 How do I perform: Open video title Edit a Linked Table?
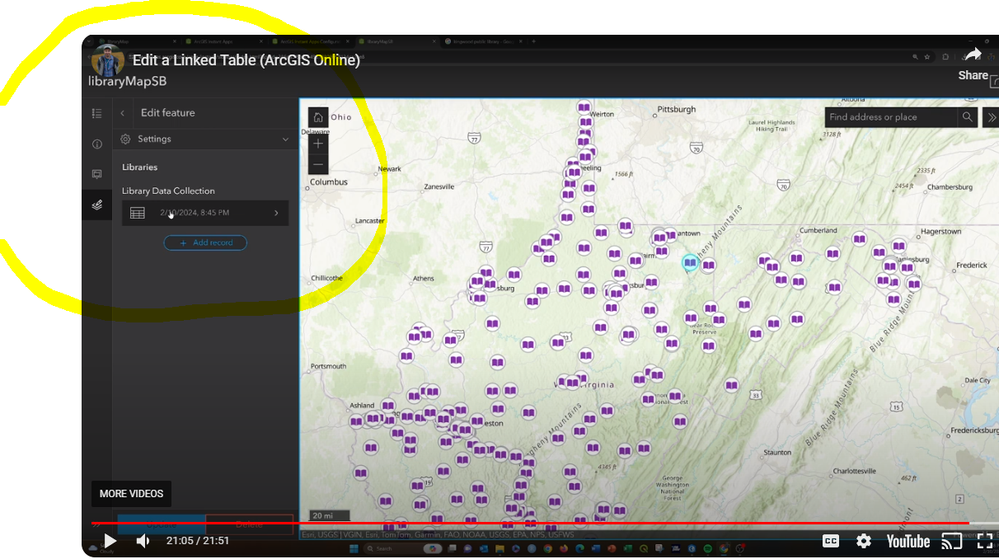[x=246, y=60]
